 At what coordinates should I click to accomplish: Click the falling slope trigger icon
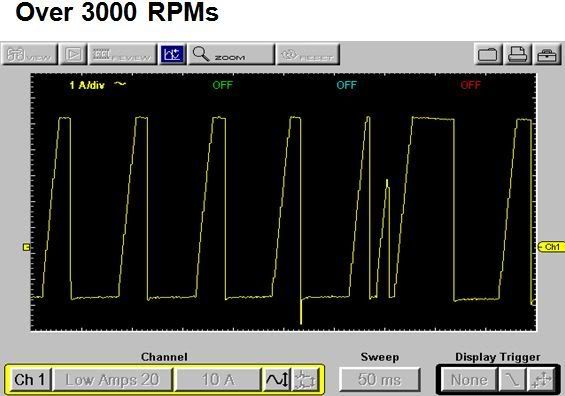click(x=512, y=379)
